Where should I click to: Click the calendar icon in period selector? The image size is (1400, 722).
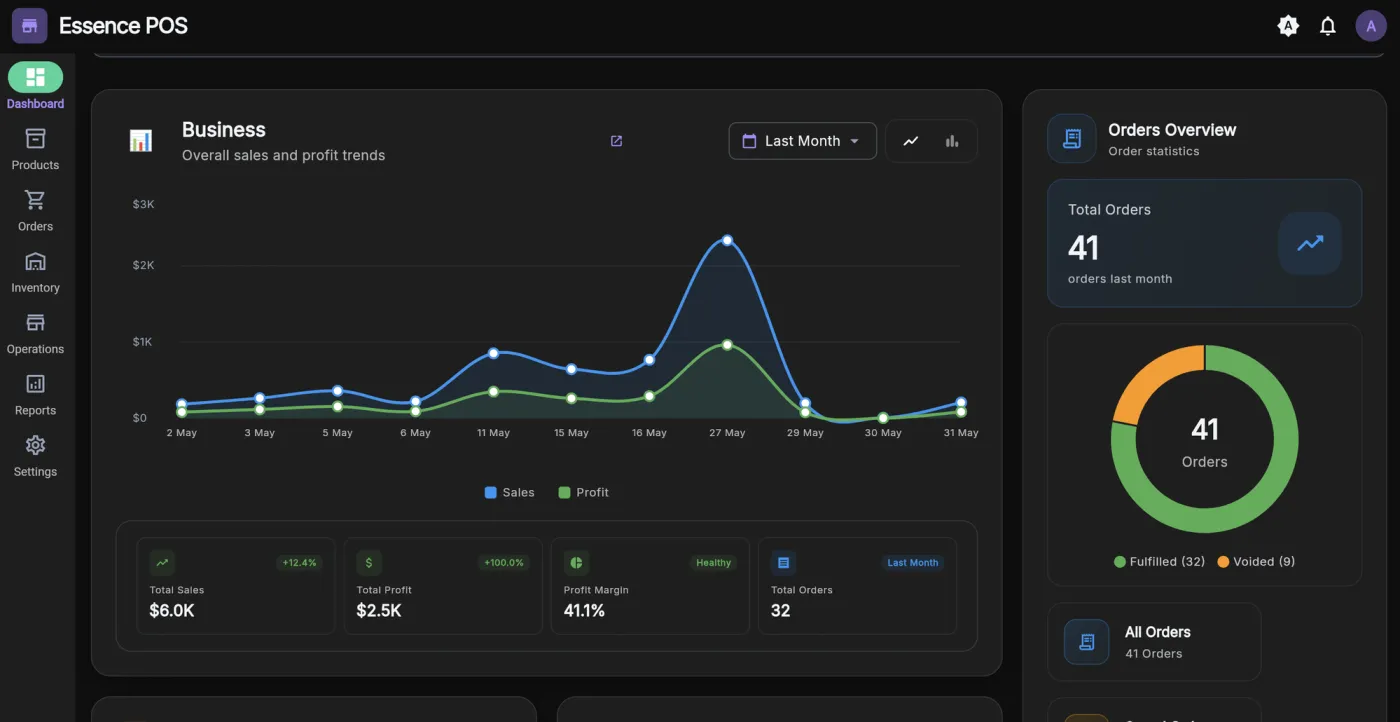coord(749,141)
